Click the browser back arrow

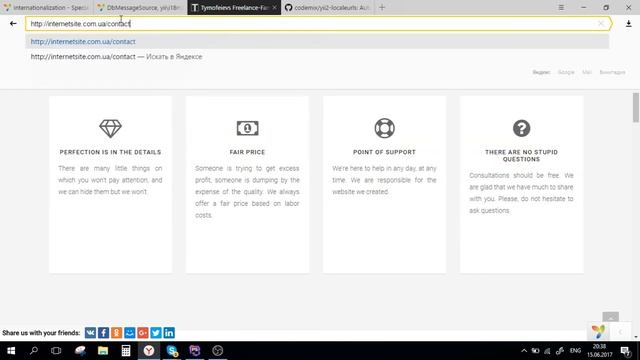click(13, 24)
